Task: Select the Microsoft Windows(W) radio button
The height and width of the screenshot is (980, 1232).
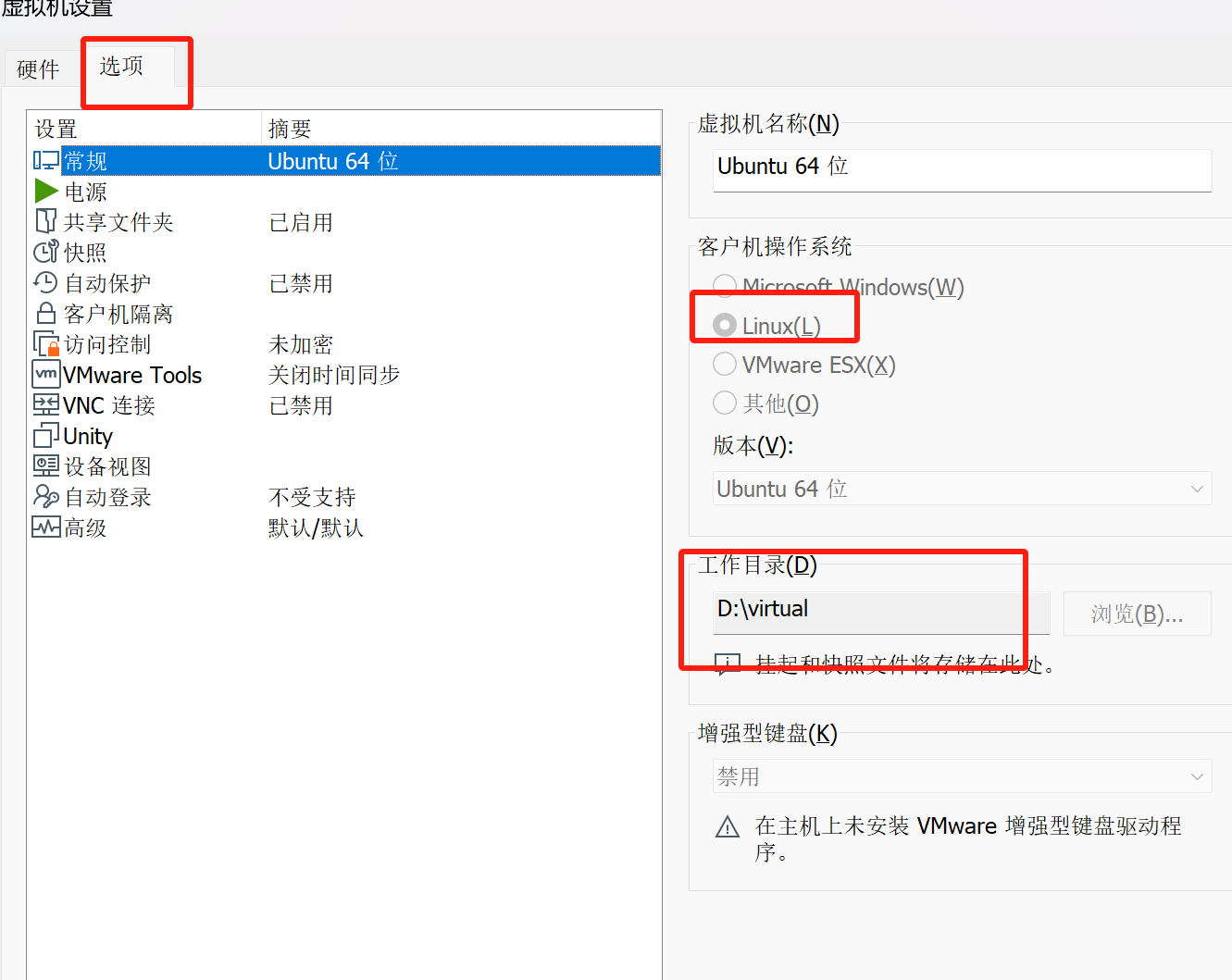Action: point(725,287)
